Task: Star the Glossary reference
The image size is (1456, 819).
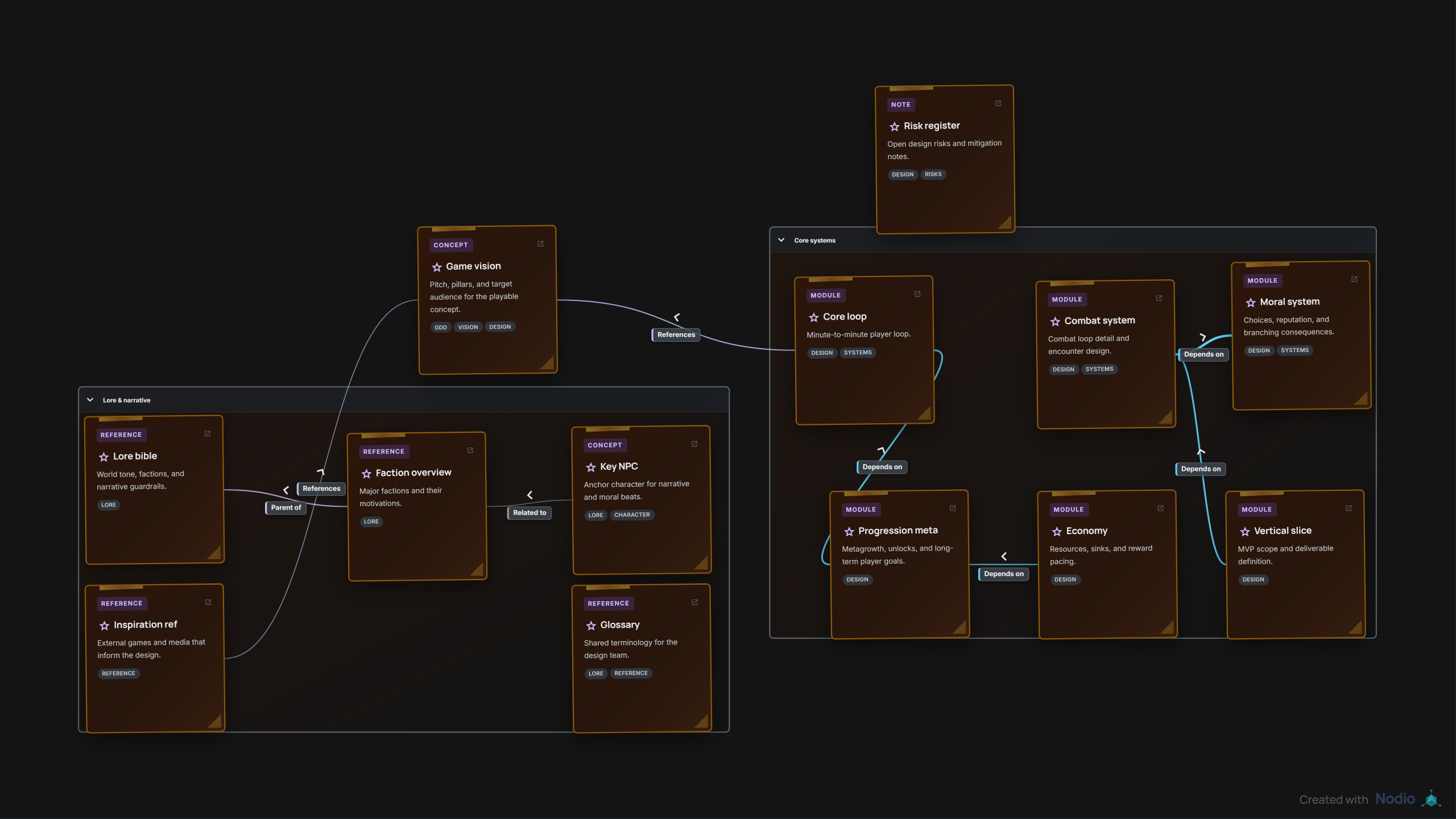Action: (x=590, y=625)
